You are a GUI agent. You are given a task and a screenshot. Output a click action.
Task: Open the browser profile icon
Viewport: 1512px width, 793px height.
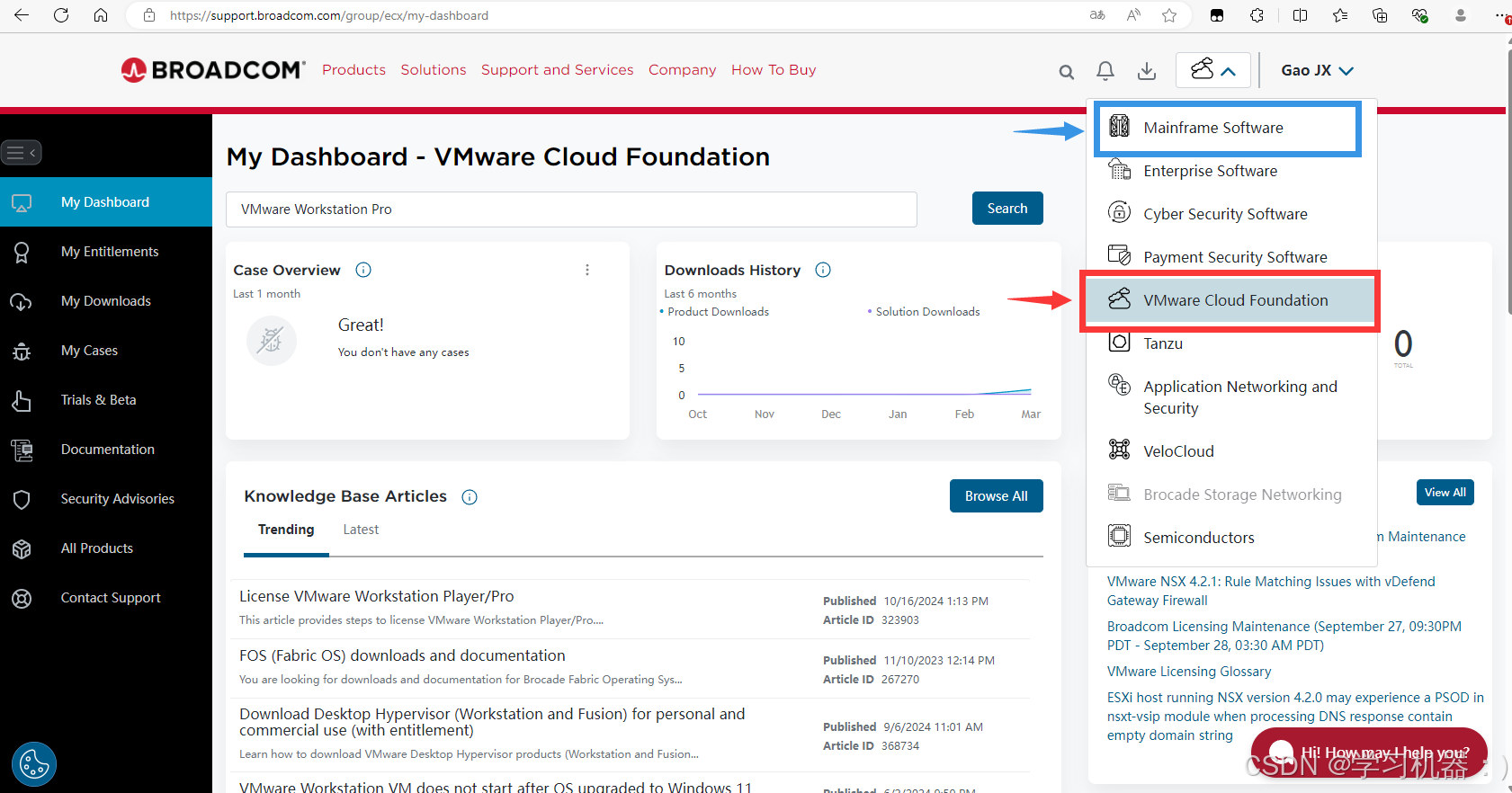1461,15
